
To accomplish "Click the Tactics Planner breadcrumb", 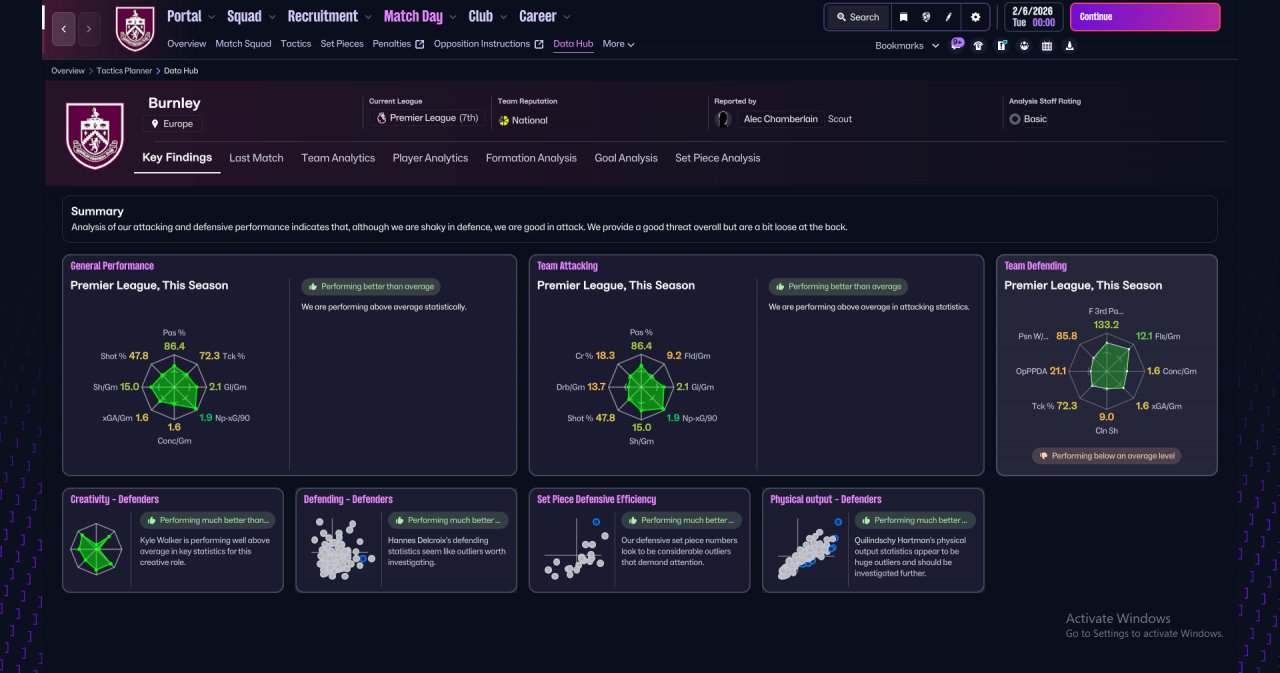I will tap(125, 71).
